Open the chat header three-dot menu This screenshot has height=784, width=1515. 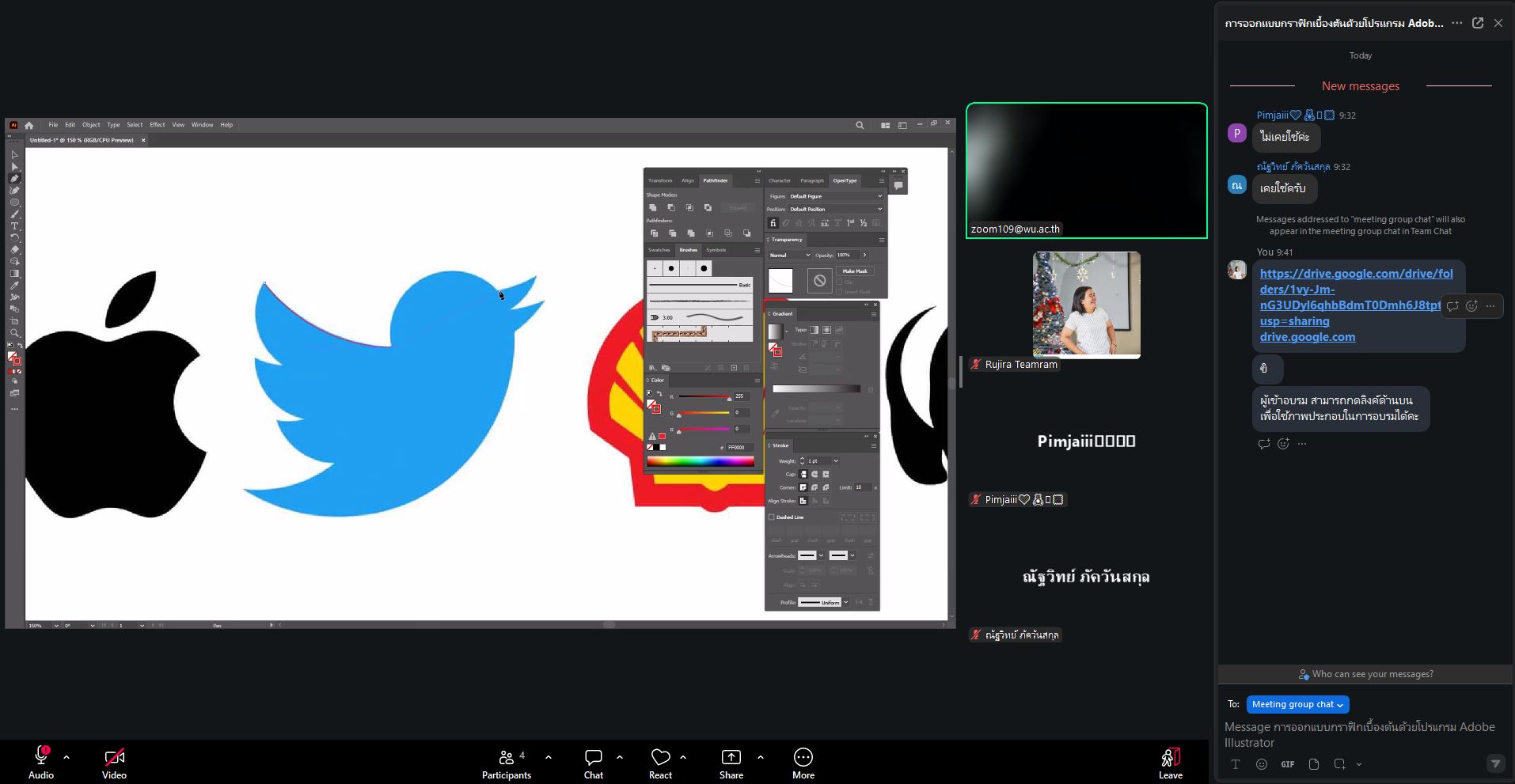tap(1456, 23)
